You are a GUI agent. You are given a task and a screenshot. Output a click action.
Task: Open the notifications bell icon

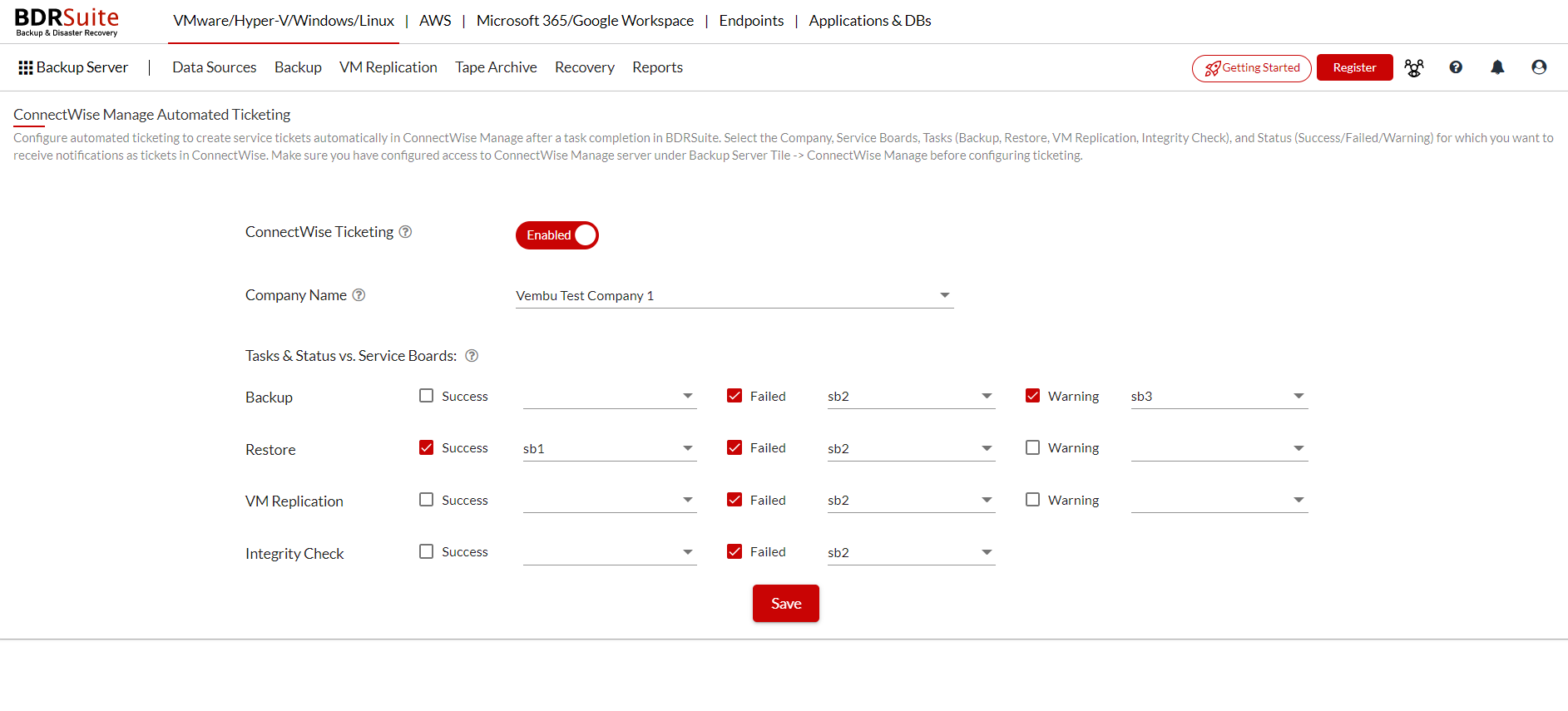coord(1497,67)
